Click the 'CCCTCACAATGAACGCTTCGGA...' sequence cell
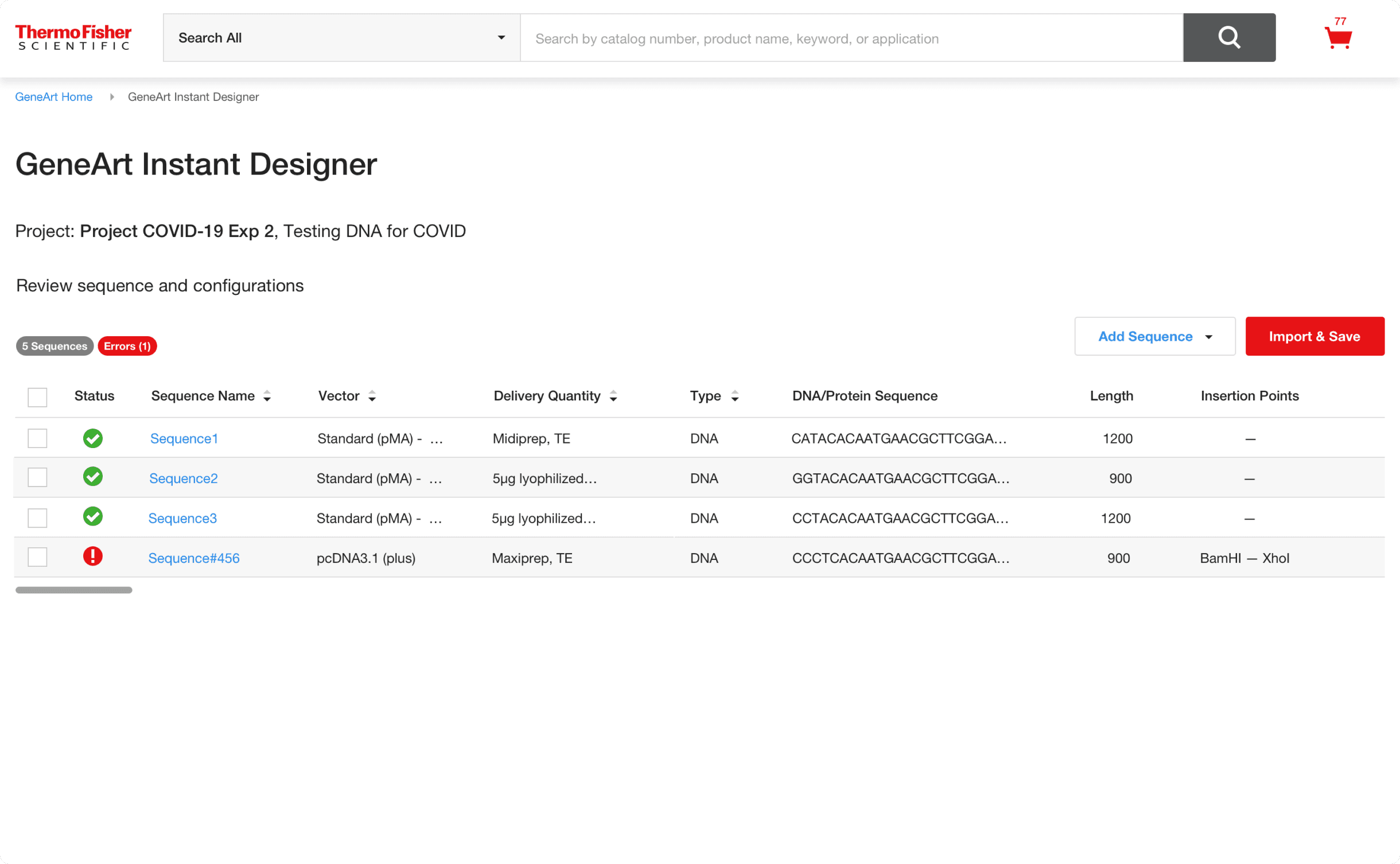 pyautogui.click(x=901, y=558)
